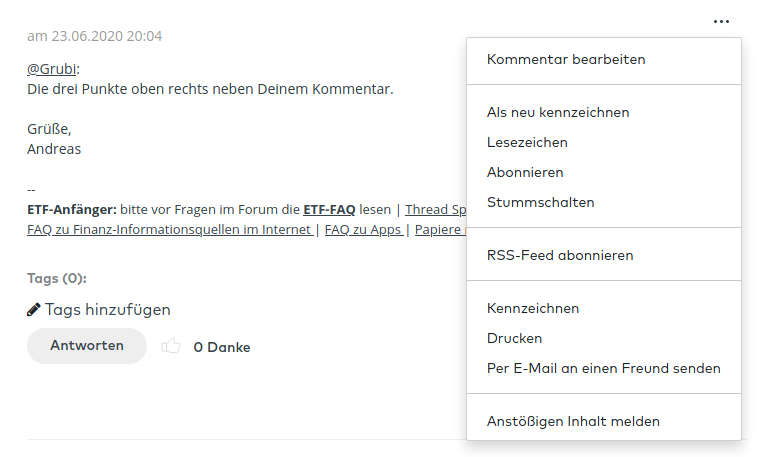Click the '0 Danke' thanks counter

tap(221, 348)
